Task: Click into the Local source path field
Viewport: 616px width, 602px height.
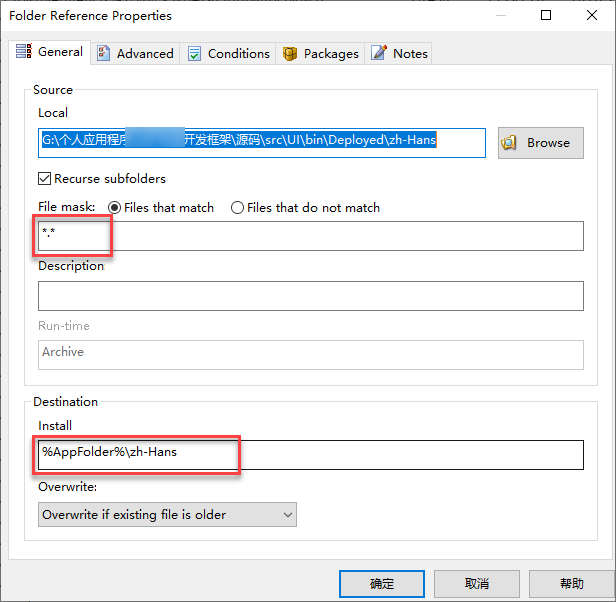Action: [262, 143]
